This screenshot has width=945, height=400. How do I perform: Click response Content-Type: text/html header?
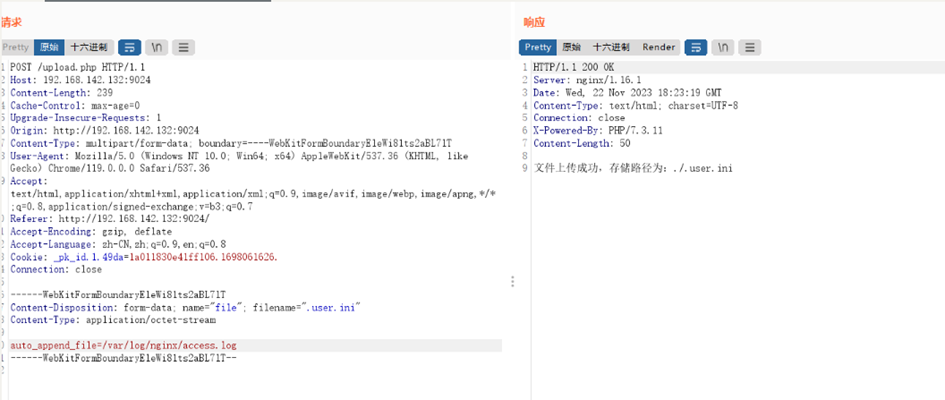(636, 105)
